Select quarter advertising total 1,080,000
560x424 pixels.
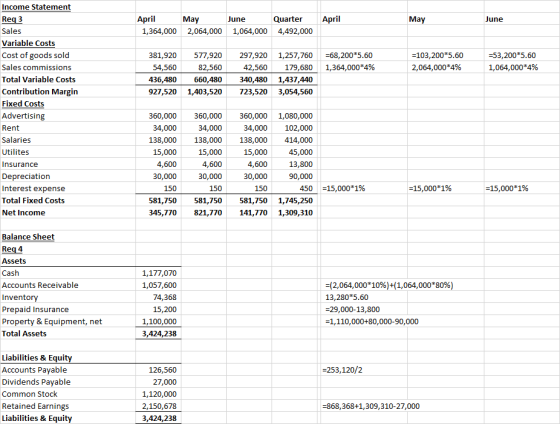[295, 116]
